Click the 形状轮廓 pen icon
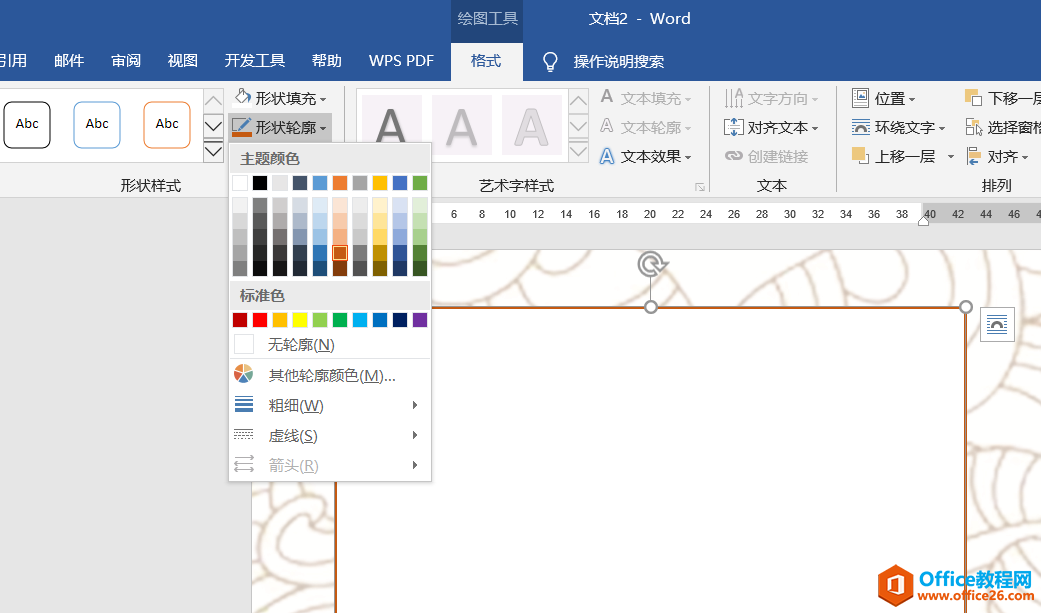 pyautogui.click(x=242, y=127)
